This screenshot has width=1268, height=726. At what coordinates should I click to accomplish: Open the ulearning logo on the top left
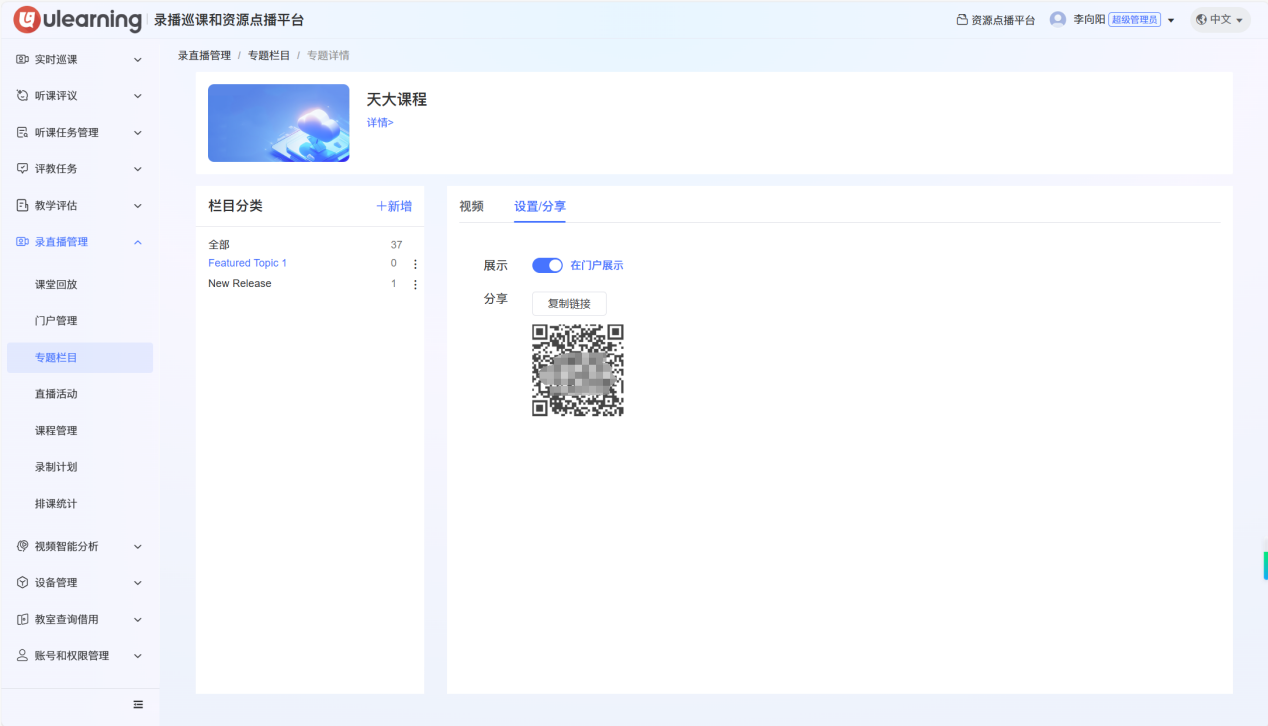tap(76, 19)
